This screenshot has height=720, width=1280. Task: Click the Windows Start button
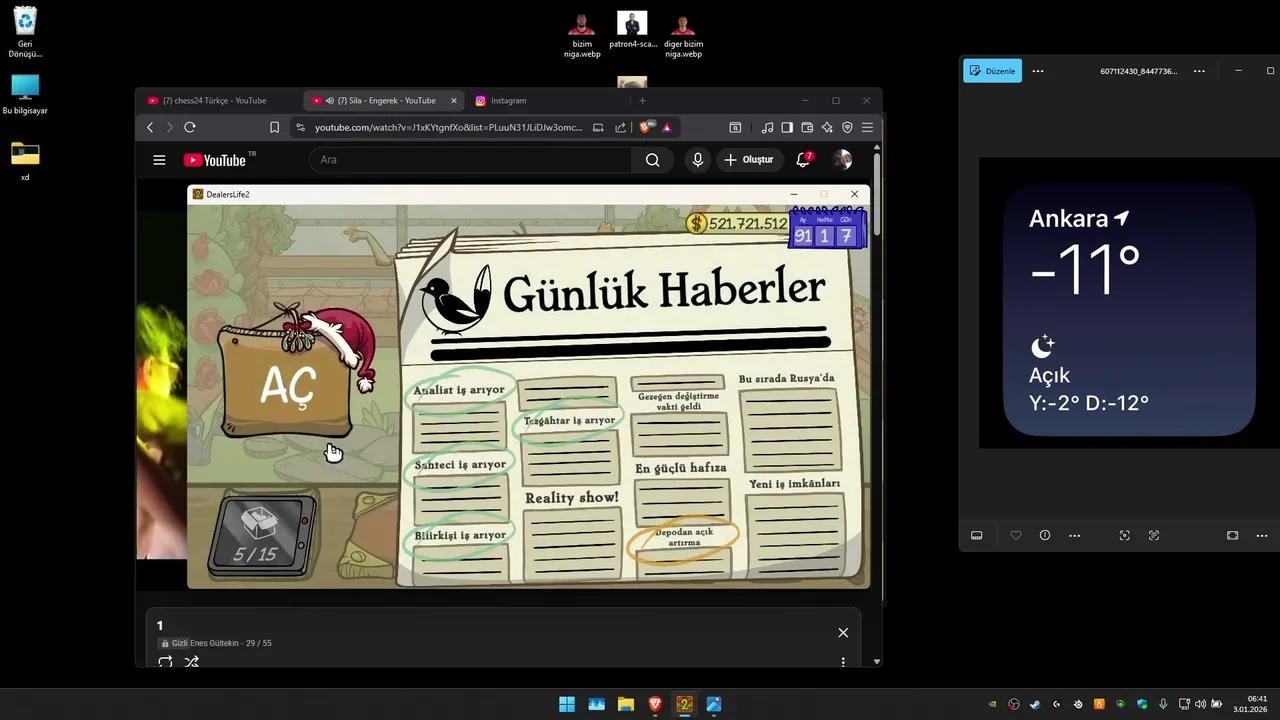[567, 704]
